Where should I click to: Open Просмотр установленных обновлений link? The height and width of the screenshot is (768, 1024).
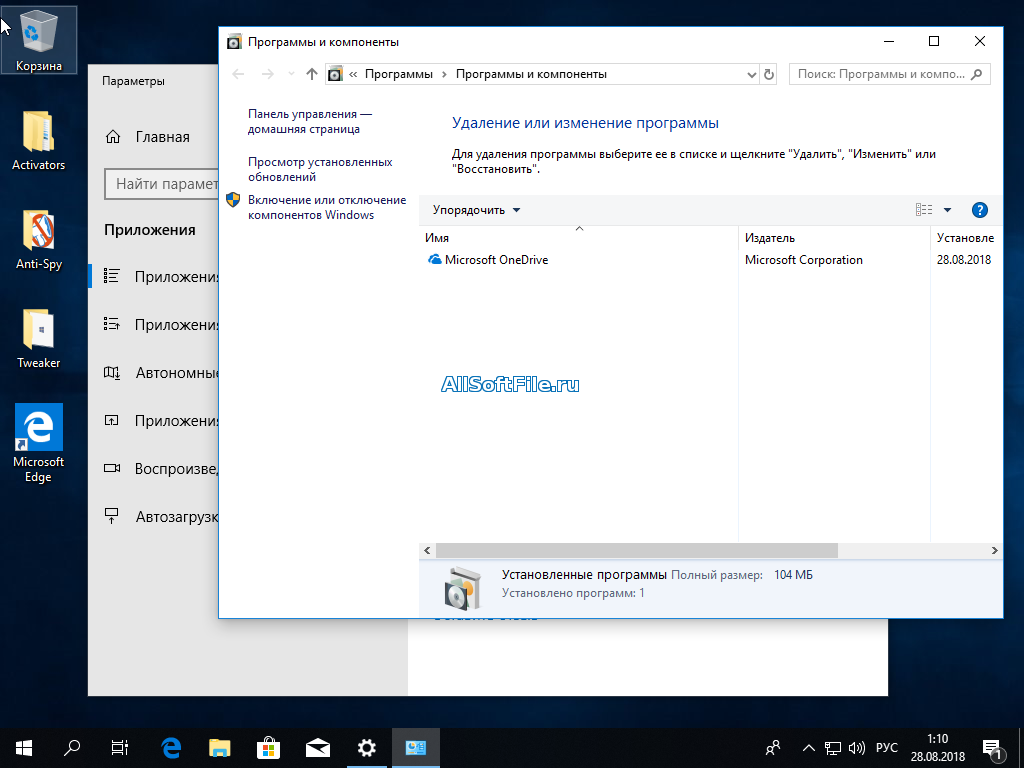(x=320, y=169)
